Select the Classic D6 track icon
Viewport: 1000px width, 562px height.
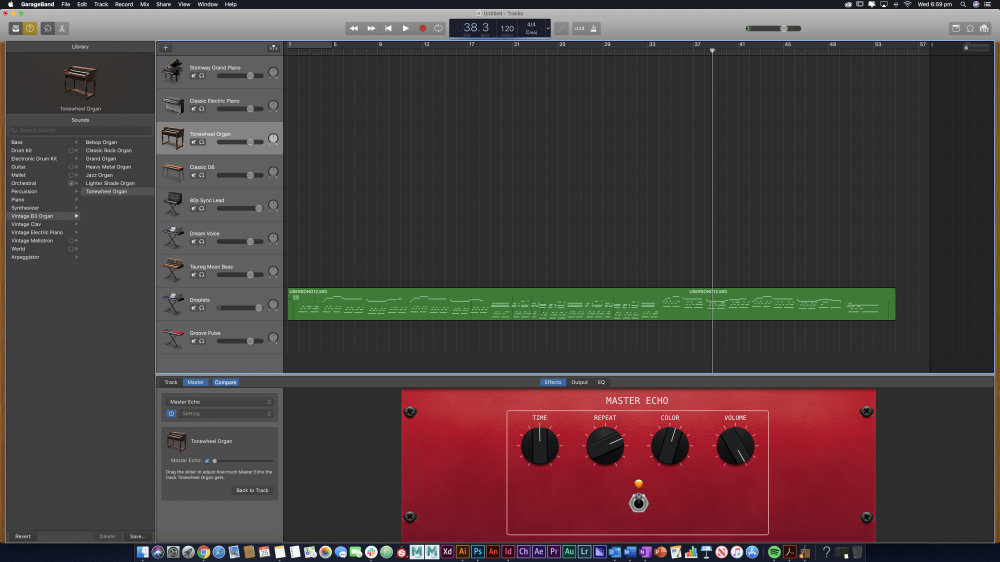click(x=172, y=171)
